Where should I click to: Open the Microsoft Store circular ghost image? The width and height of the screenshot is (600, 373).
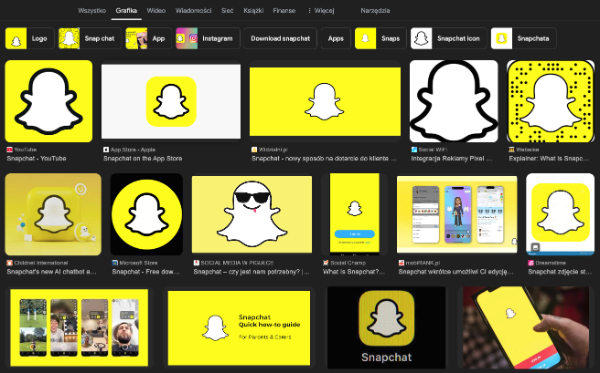(147, 214)
